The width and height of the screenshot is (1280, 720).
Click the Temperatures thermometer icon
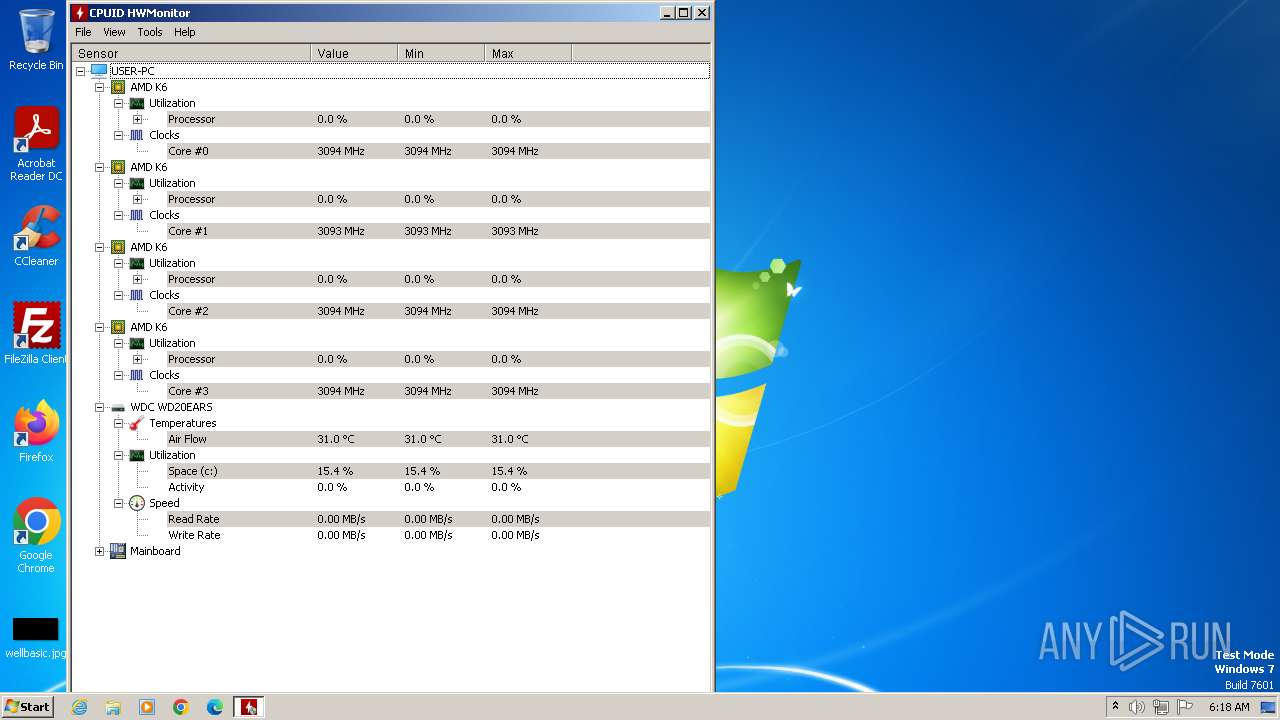pos(137,423)
